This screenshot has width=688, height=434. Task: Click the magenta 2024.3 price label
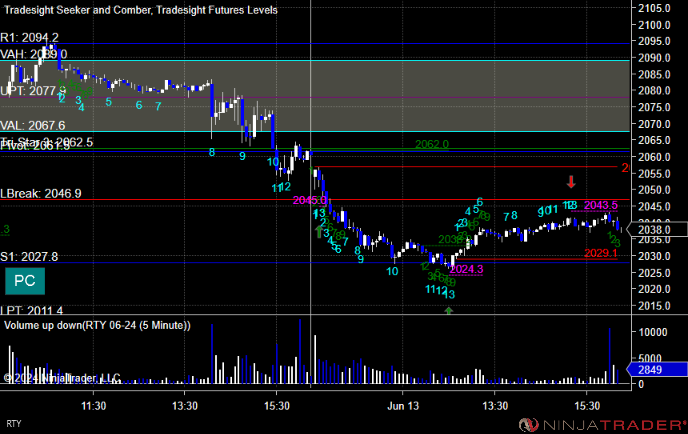click(x=466, y=269)
